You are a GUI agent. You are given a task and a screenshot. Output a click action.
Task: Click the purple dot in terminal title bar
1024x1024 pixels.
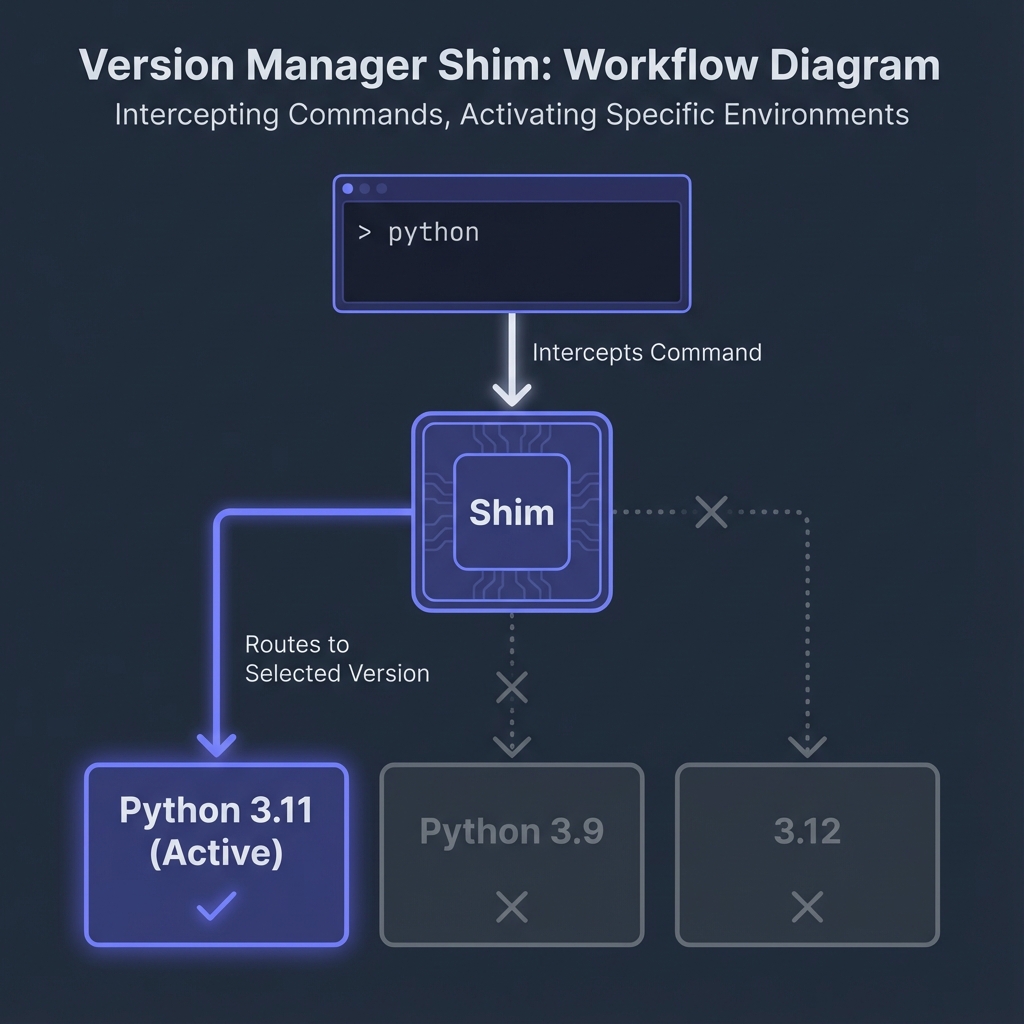coord(348,188)
